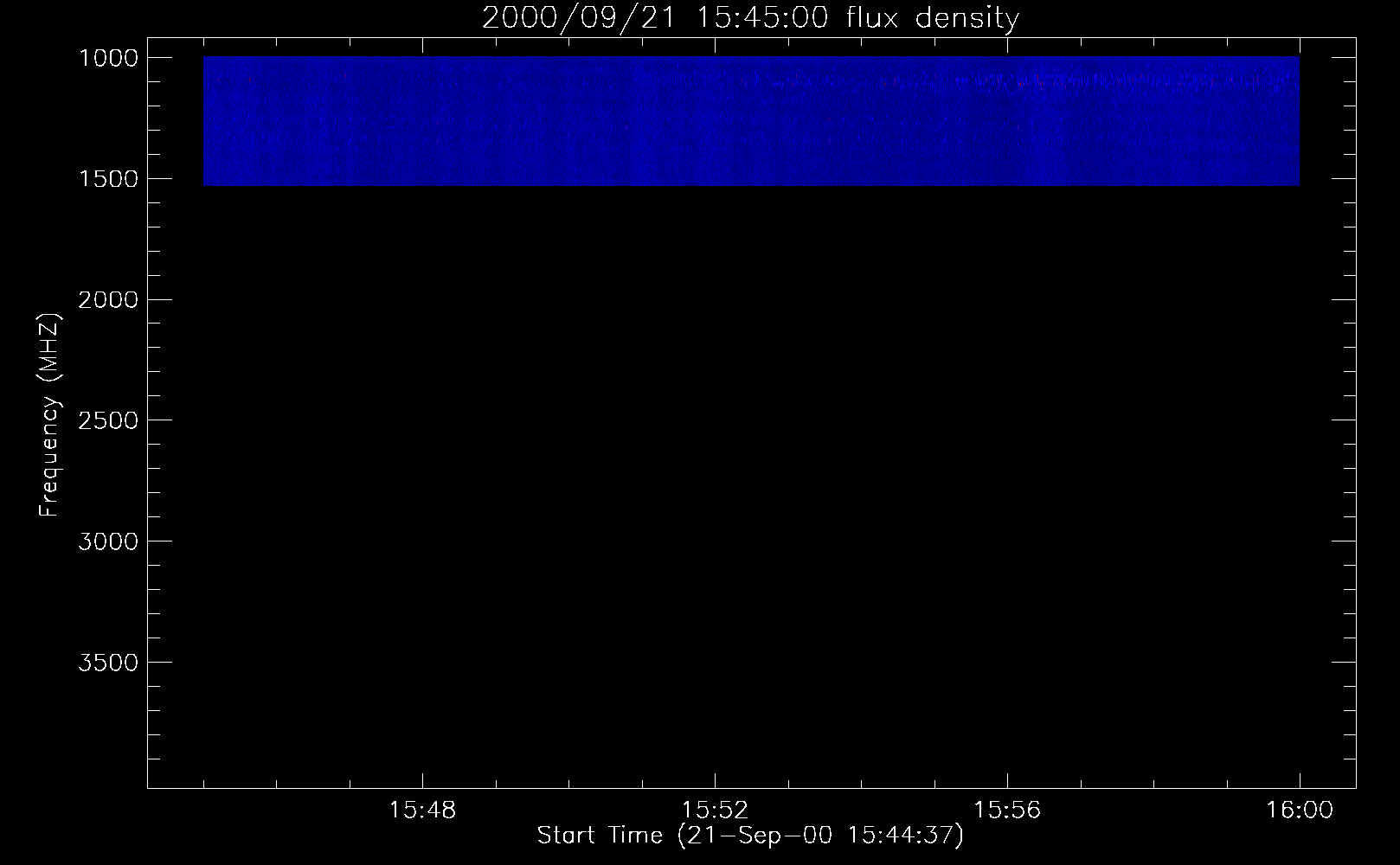Click the 'Start Time (21-Sep-00 15:44:37)' label

tap(750, 836)
